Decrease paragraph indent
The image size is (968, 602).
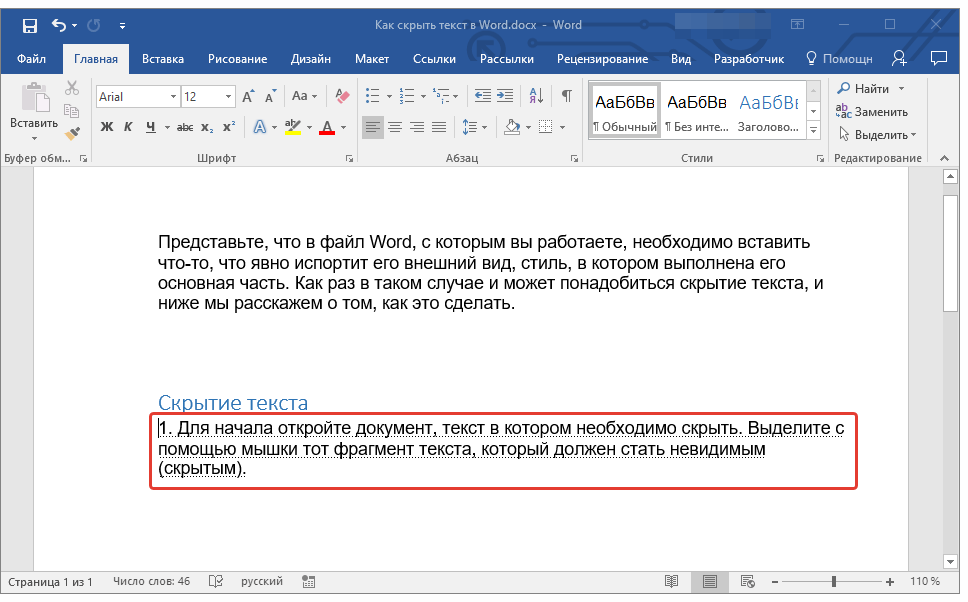pos(483,96)
